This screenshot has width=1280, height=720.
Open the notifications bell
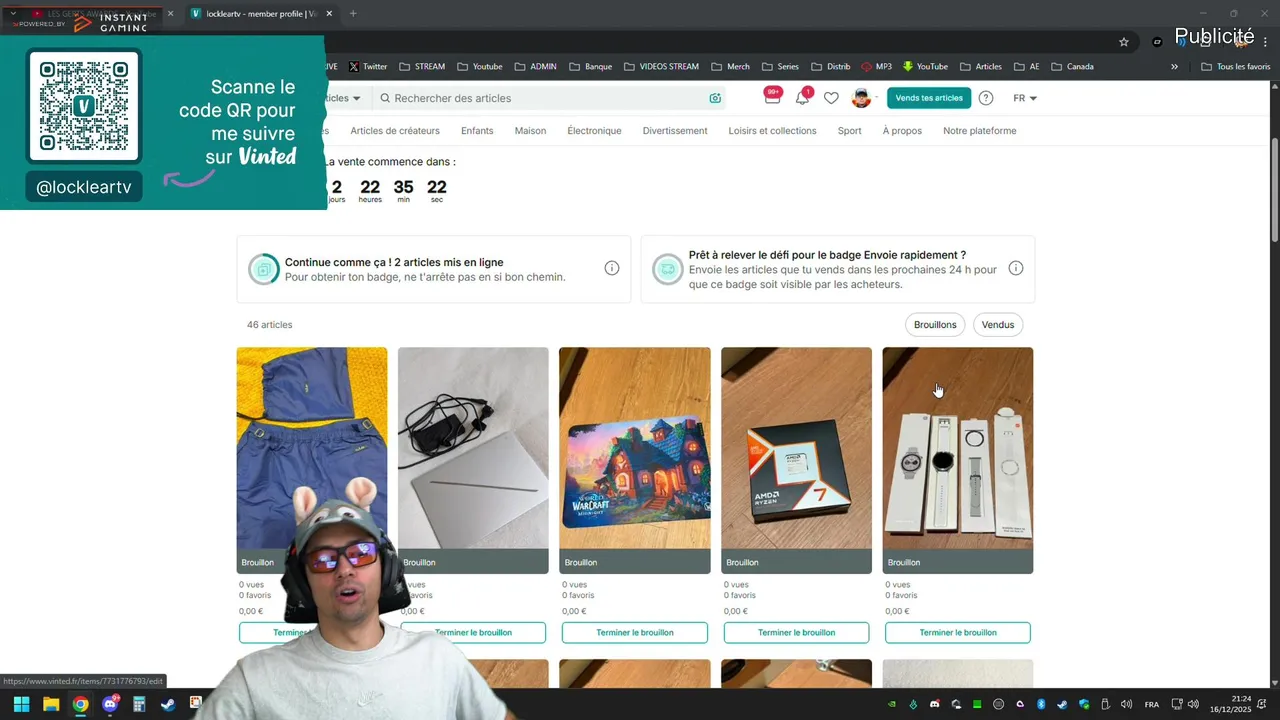(x=802, y=97)
